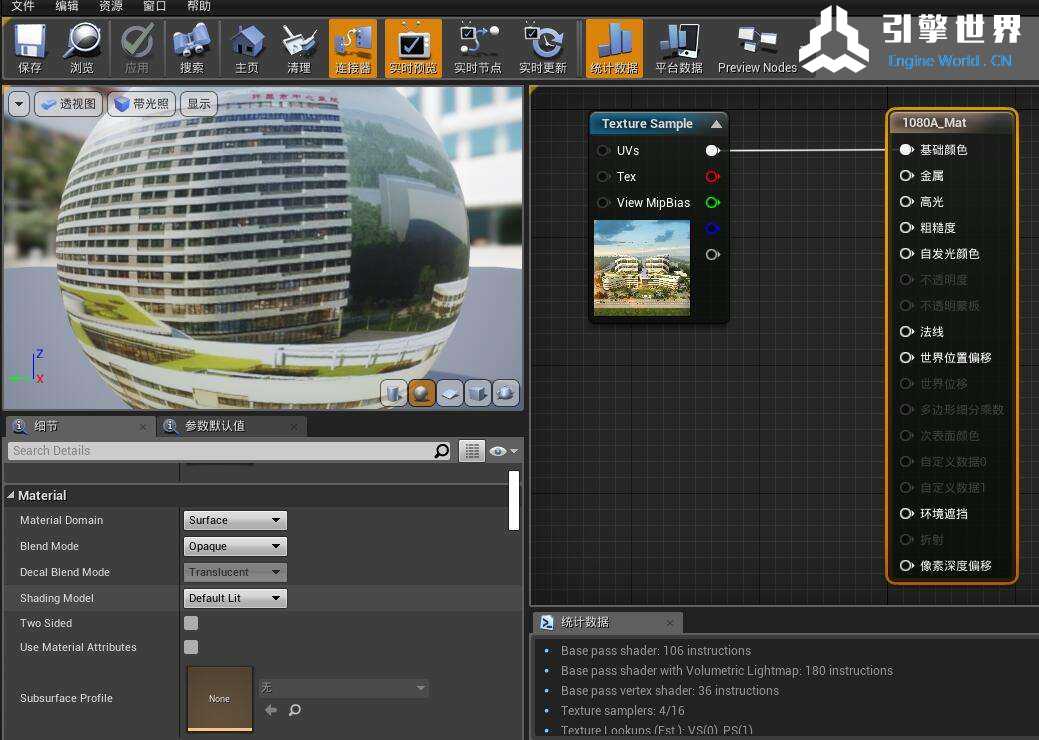Toggle the 连接器 connectors toolbar button

353,48
